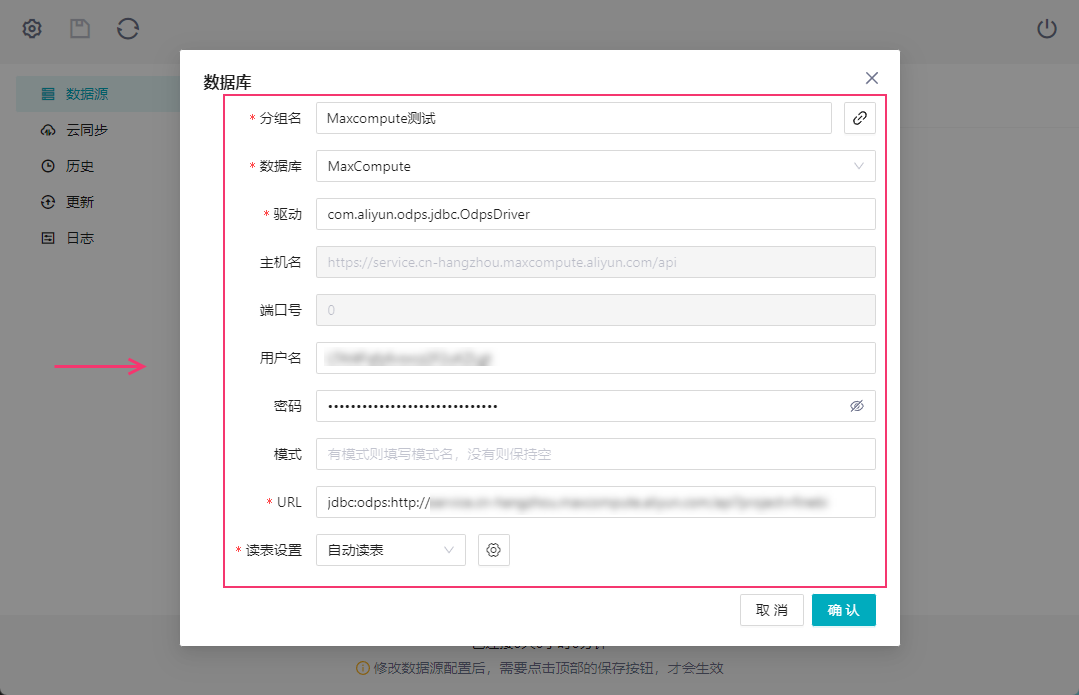The width and height of the screenshot is (1079, 695).
Task: Click the 取消 button
Action: click(771, 610)
